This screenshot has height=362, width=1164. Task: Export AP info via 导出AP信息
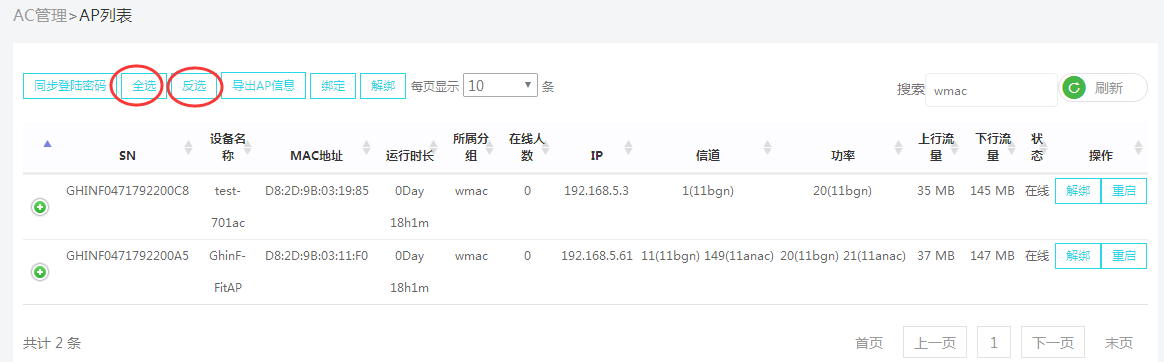(x=264, y=85)
